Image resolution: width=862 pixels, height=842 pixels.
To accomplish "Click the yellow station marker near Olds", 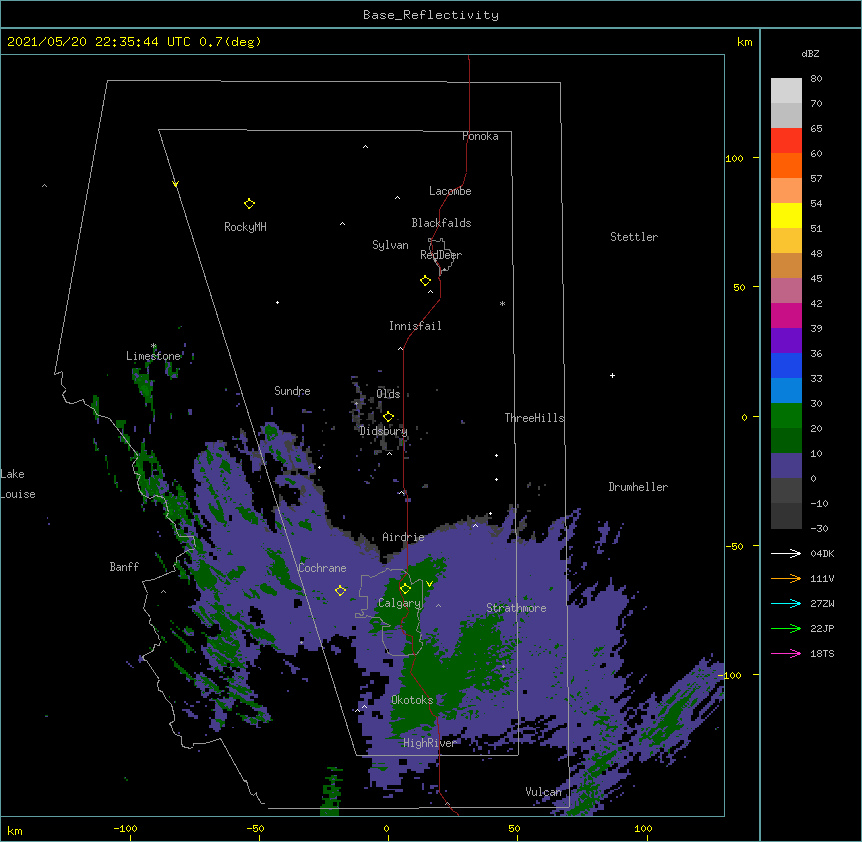I will 388,417.
